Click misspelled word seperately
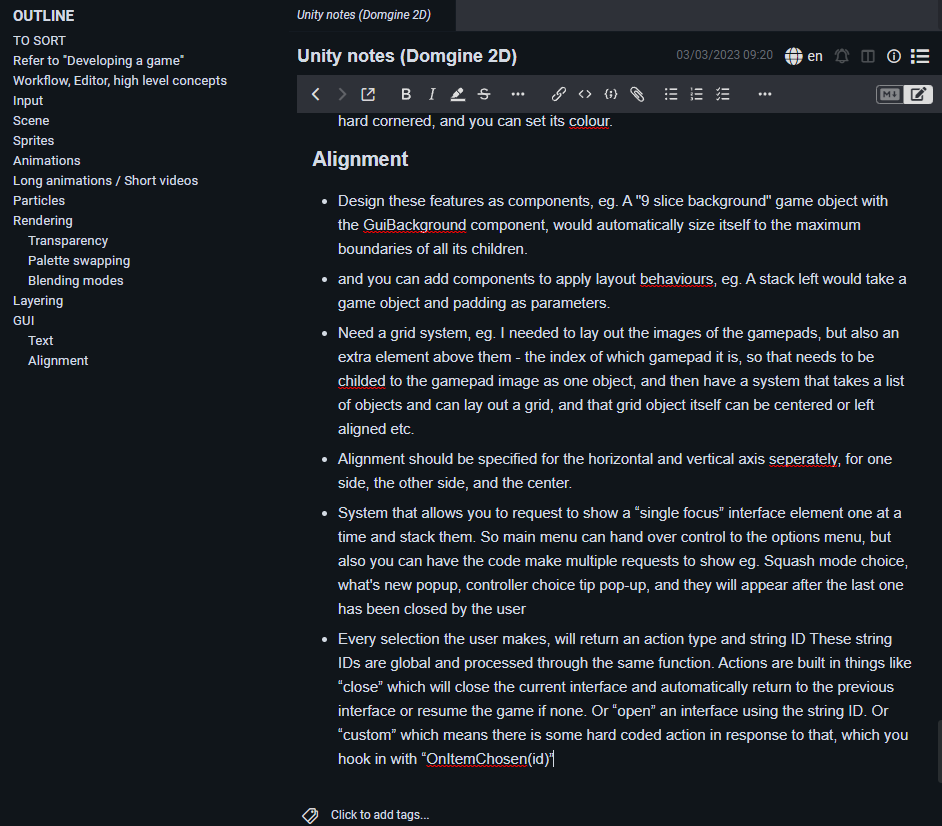 click(803, 459)
